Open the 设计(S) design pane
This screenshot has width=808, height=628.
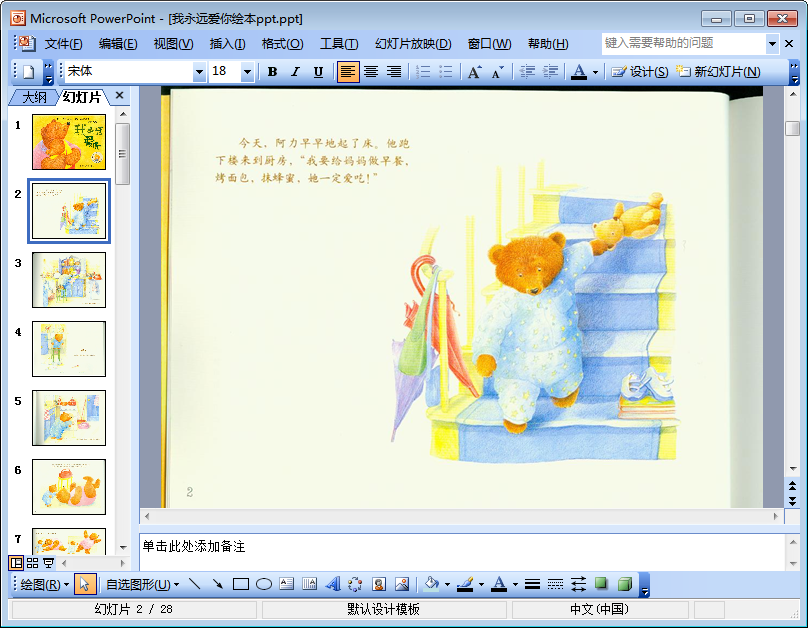click(x=639, y=72)
